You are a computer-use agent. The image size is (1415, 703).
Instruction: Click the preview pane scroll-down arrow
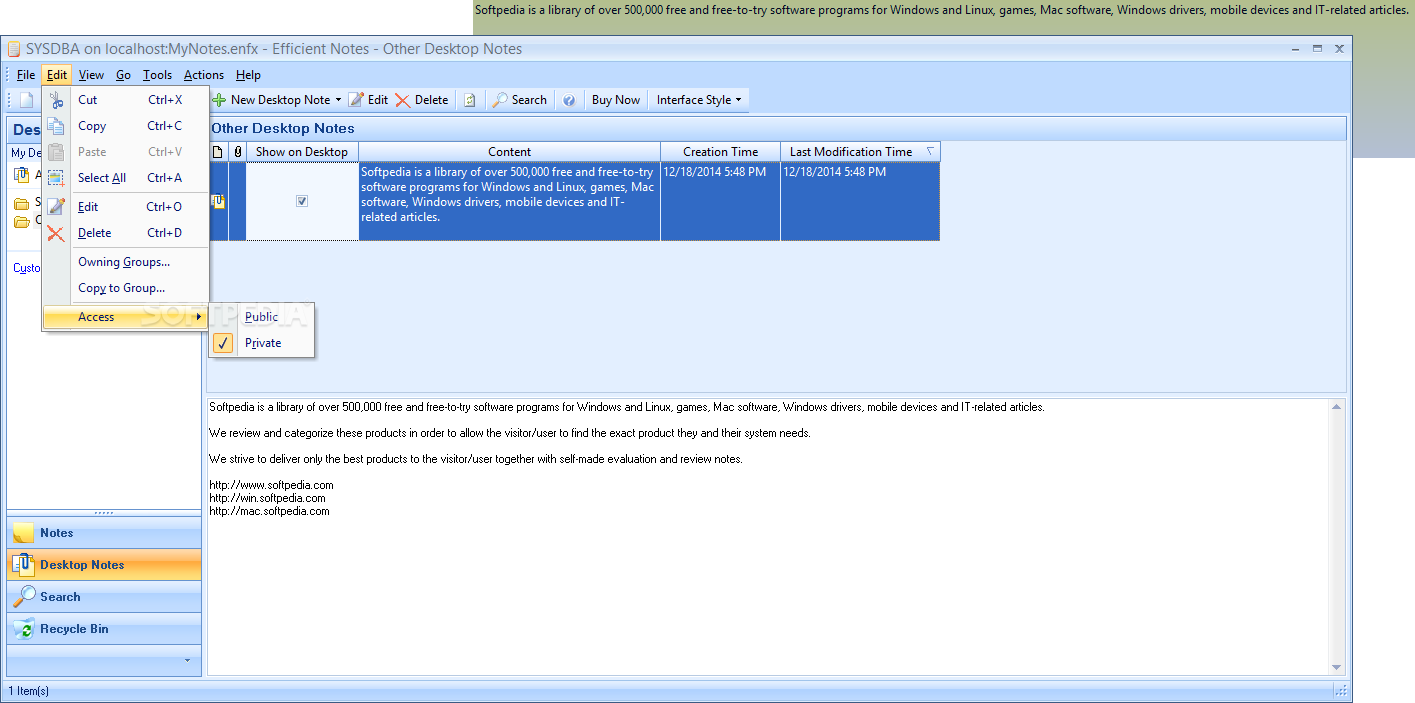(x=1336, y=667)
